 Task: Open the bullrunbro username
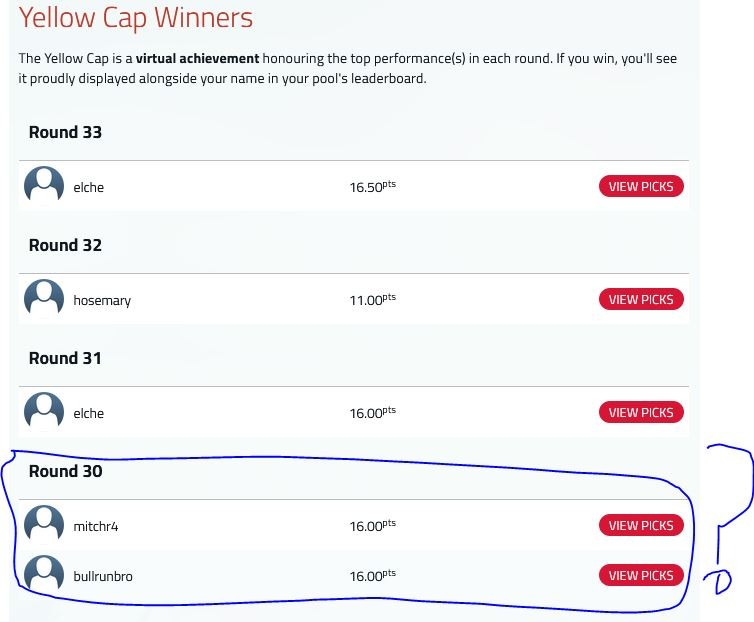pos(103,576)
